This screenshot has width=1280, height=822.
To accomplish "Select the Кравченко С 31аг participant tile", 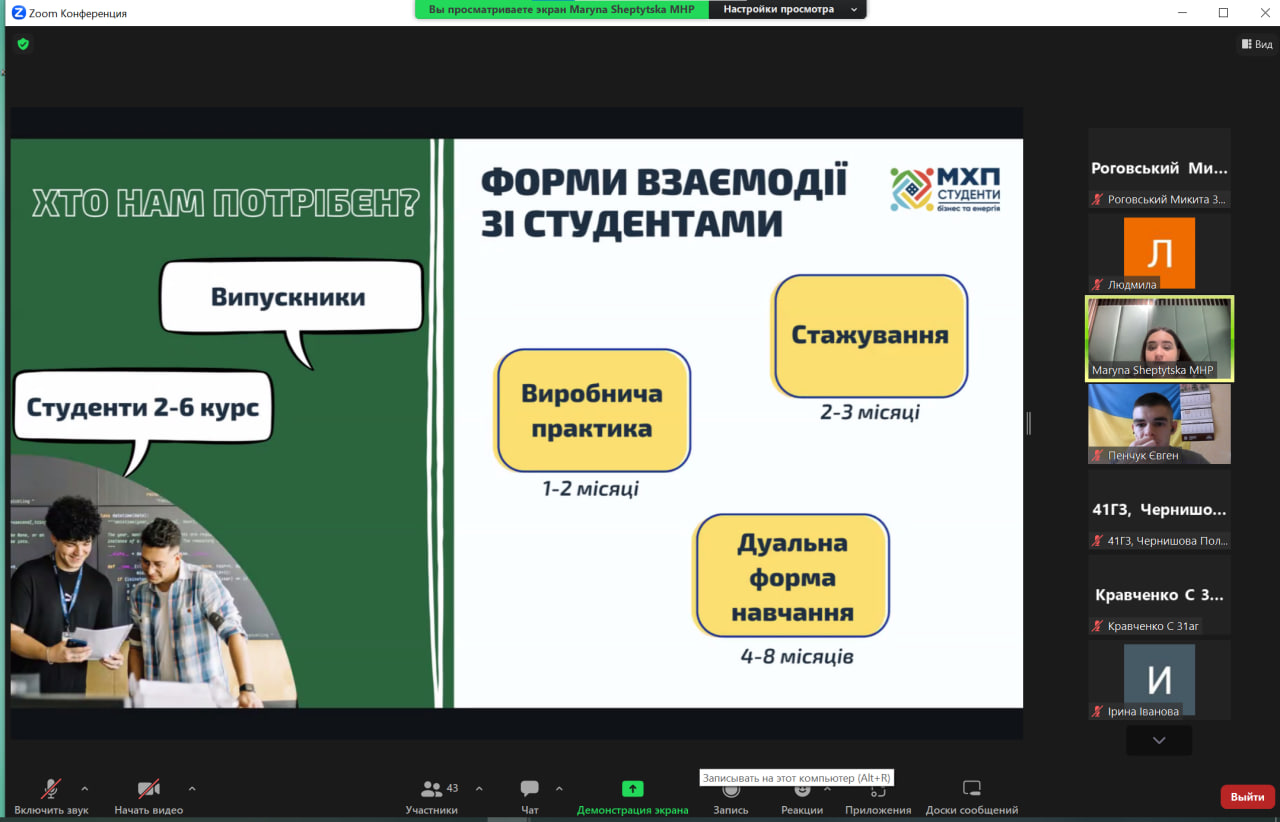I will 1160,594.
